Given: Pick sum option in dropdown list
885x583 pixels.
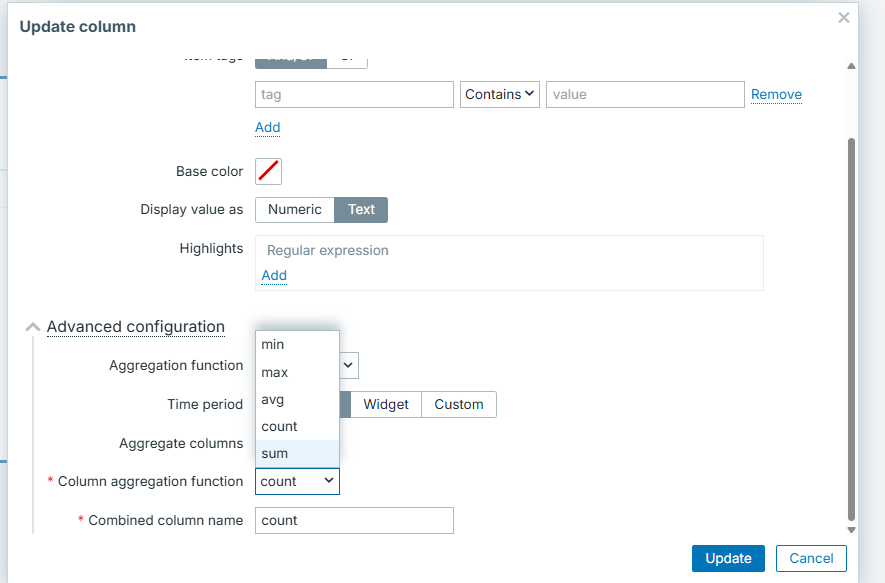Looking at the screenshot, I should click(296, 453).
